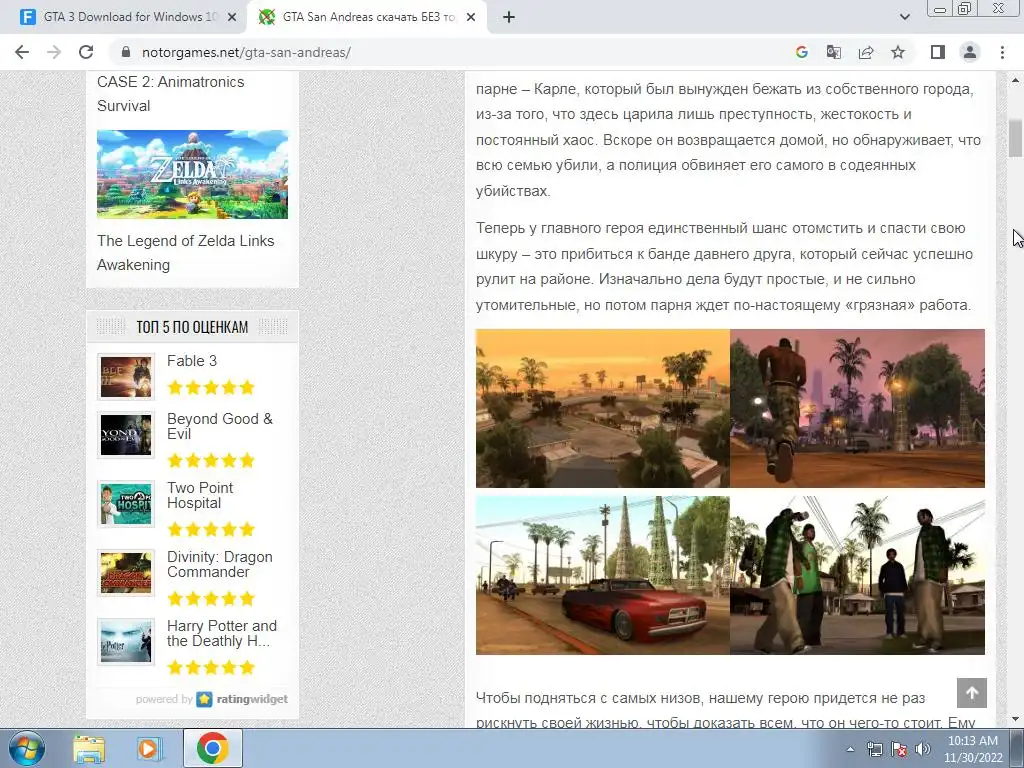Open CASE 2: Animatronics Survival link
The width and height of the screenshot is (1024, 768).
coord(170,93)
